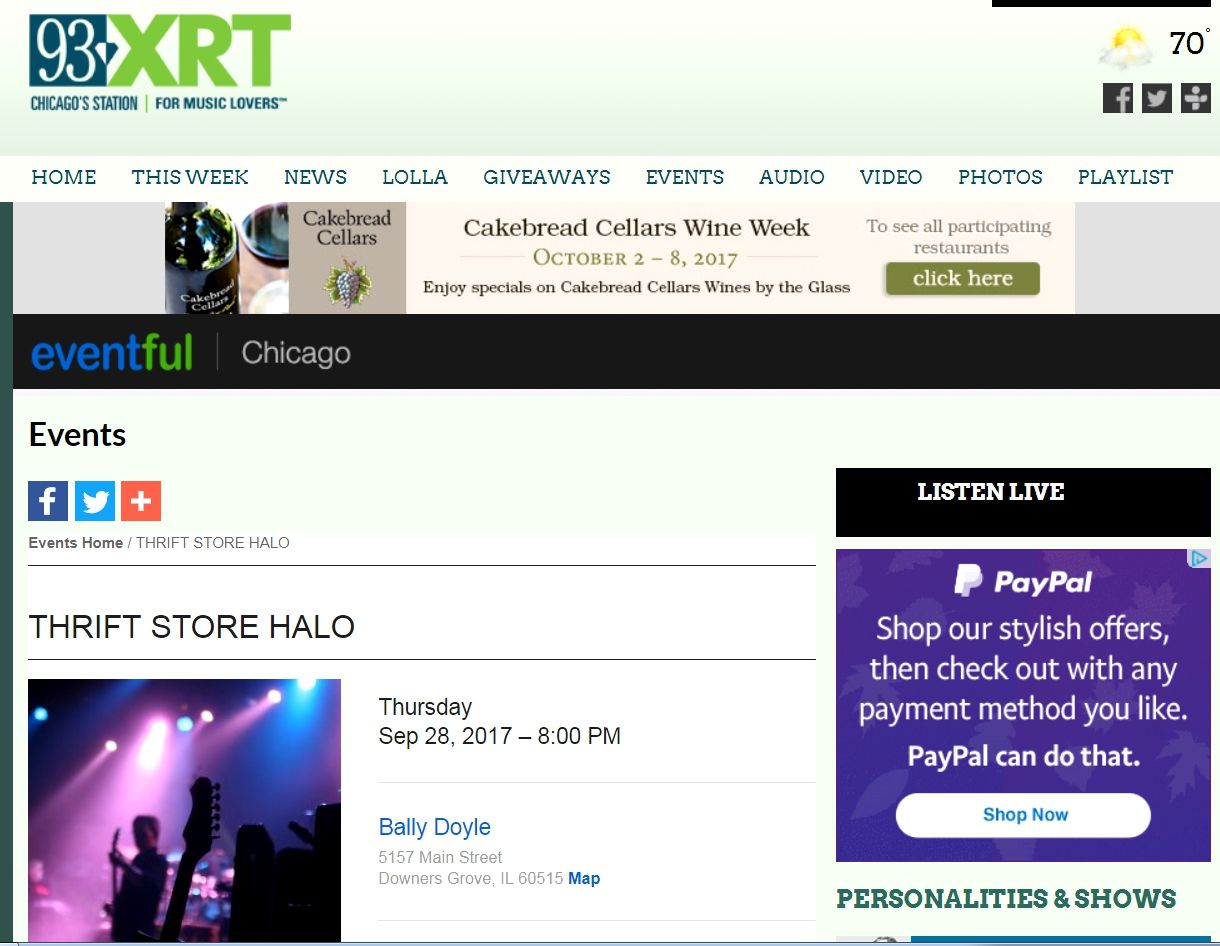Go to Events Home breadcrumb link
The width and height of the screenshot is (1220, 946).
click(x=76, y=543)
